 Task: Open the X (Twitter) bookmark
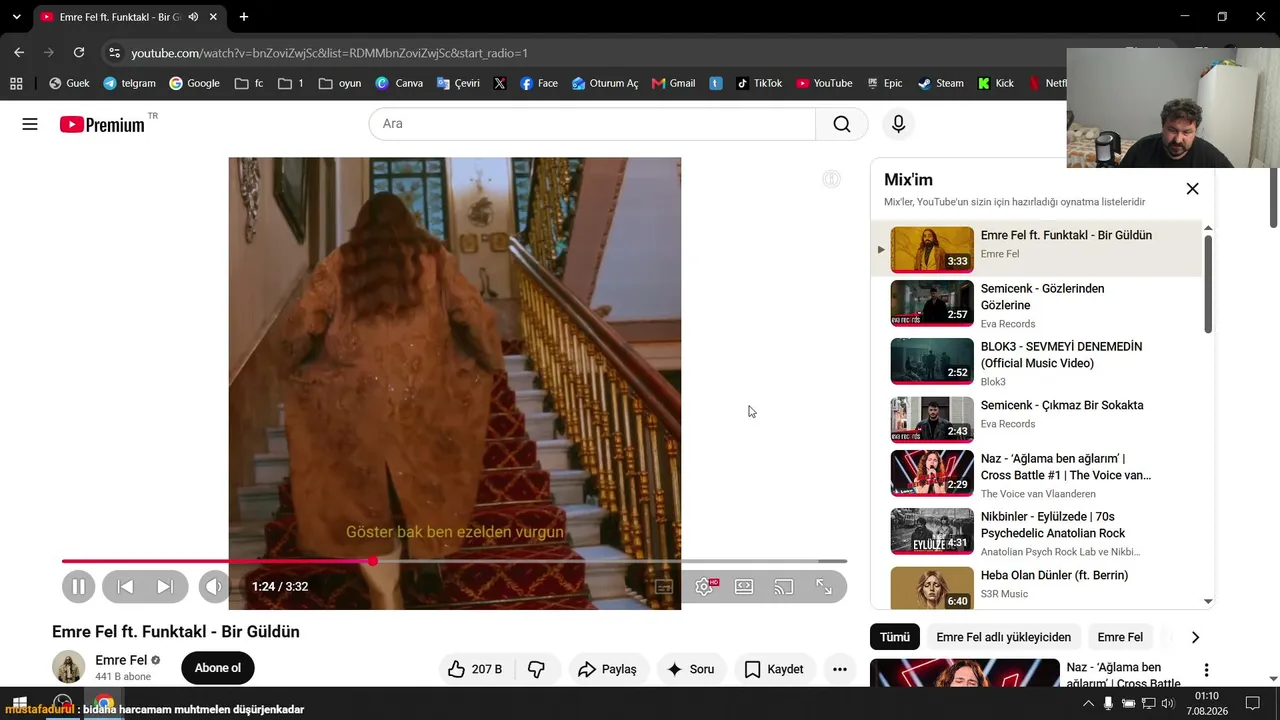500,83
